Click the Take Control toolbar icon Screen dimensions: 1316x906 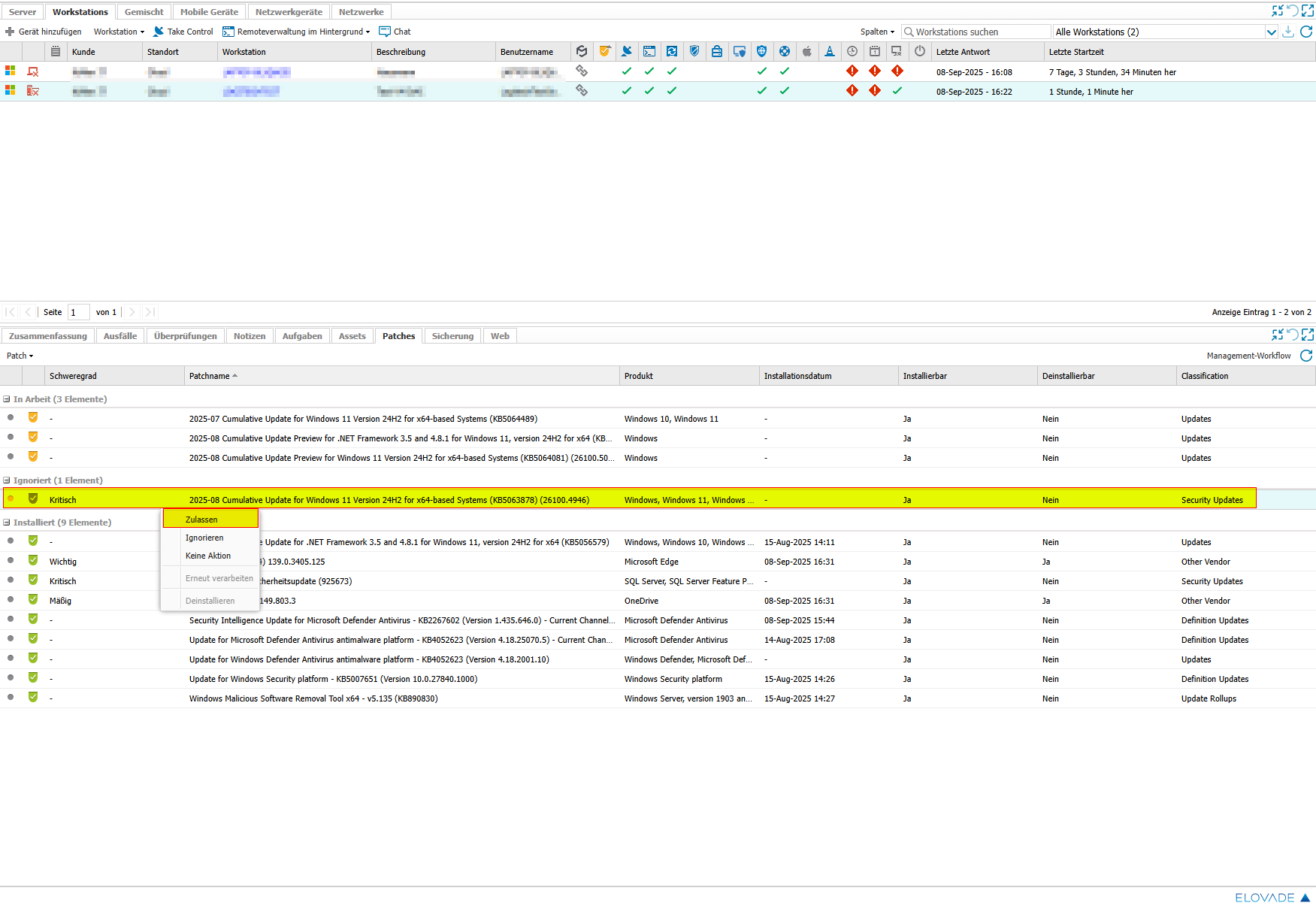159,32
